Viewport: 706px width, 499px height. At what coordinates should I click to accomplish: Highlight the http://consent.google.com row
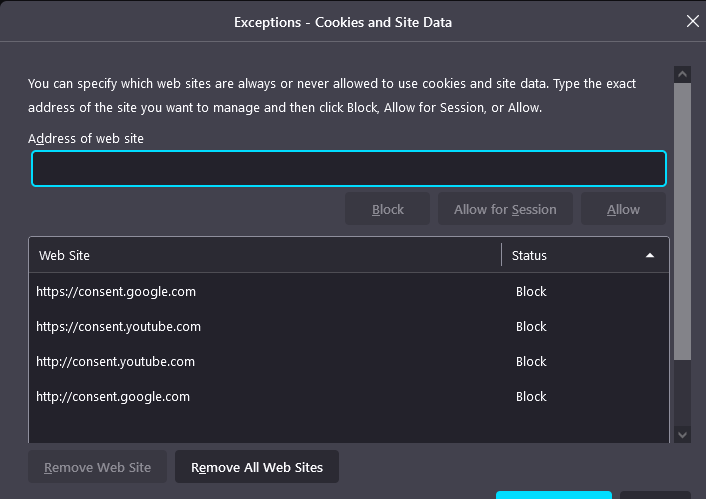point(113,397)
